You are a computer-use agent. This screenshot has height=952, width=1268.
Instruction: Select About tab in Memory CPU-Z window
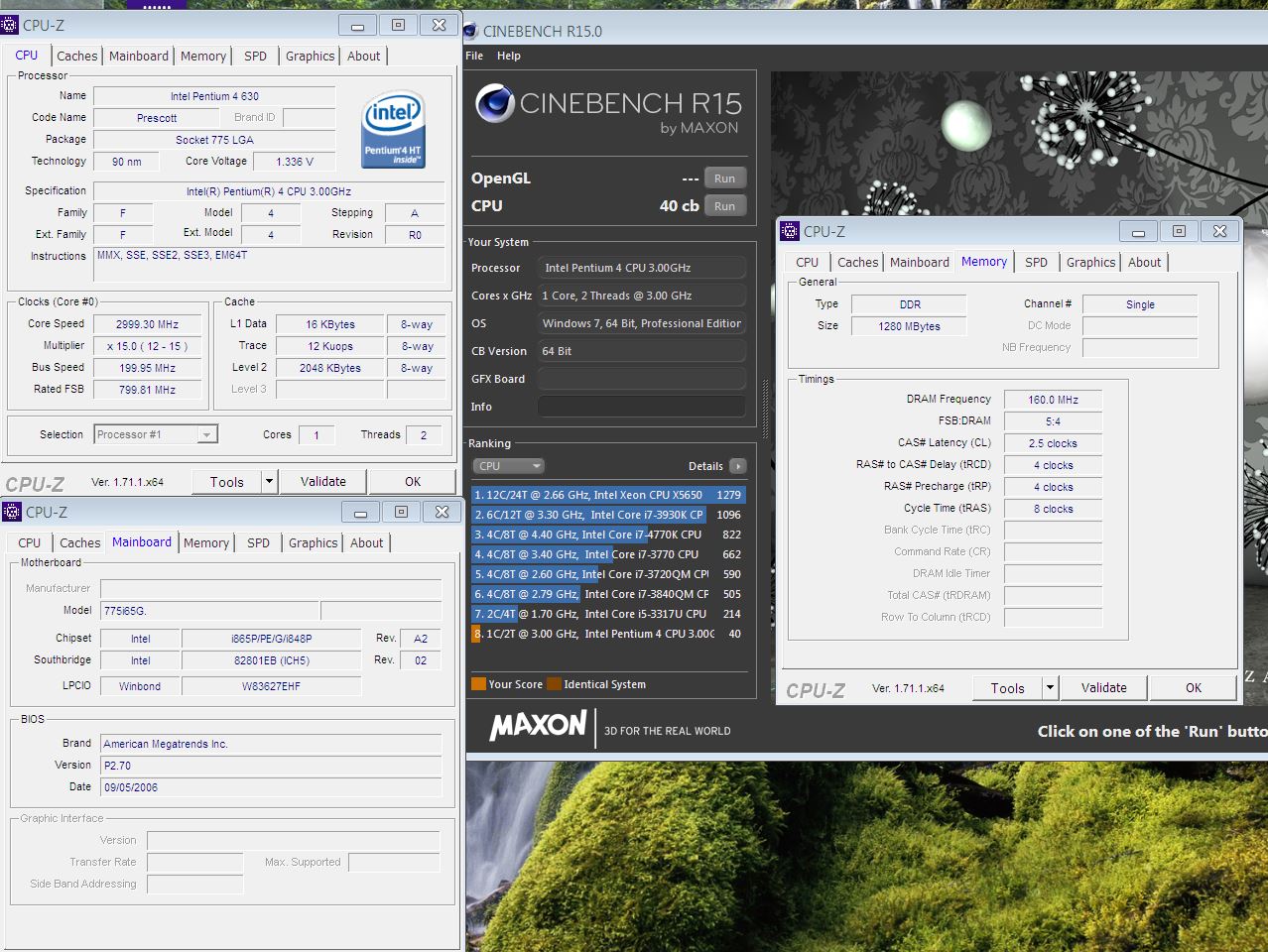1144,262
